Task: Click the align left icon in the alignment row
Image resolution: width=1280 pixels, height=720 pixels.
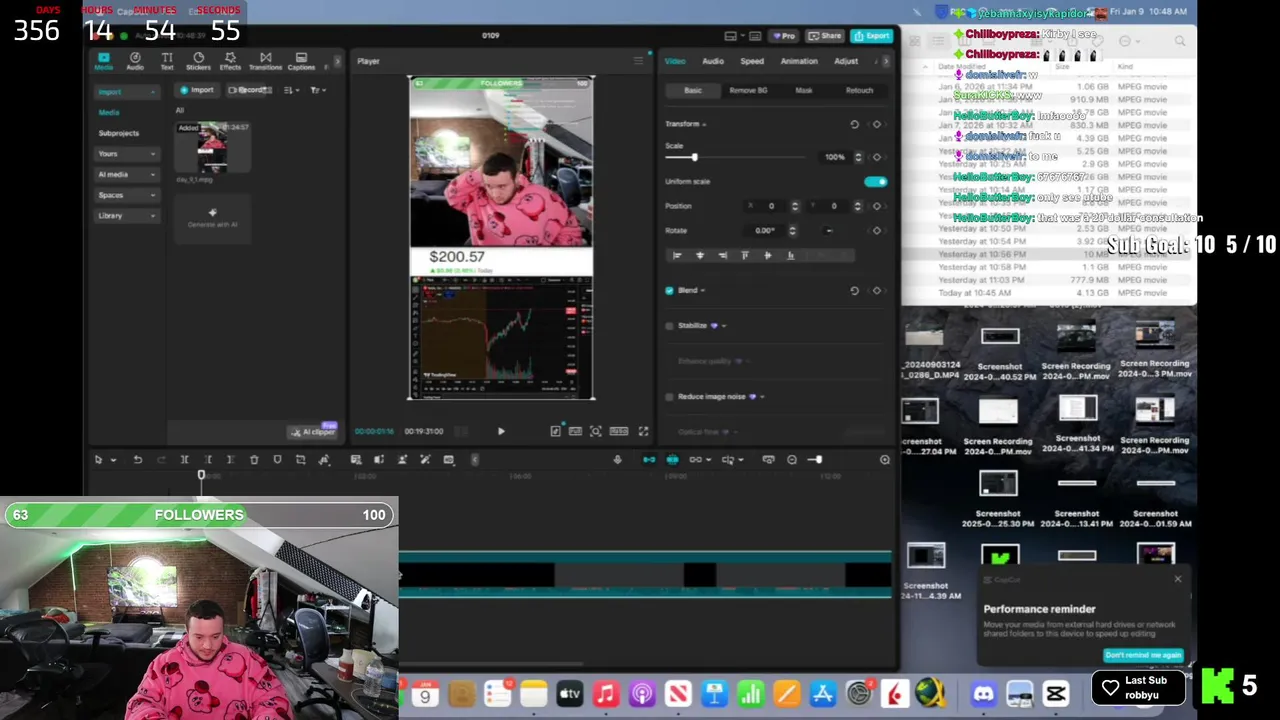Action: [677, 255]
